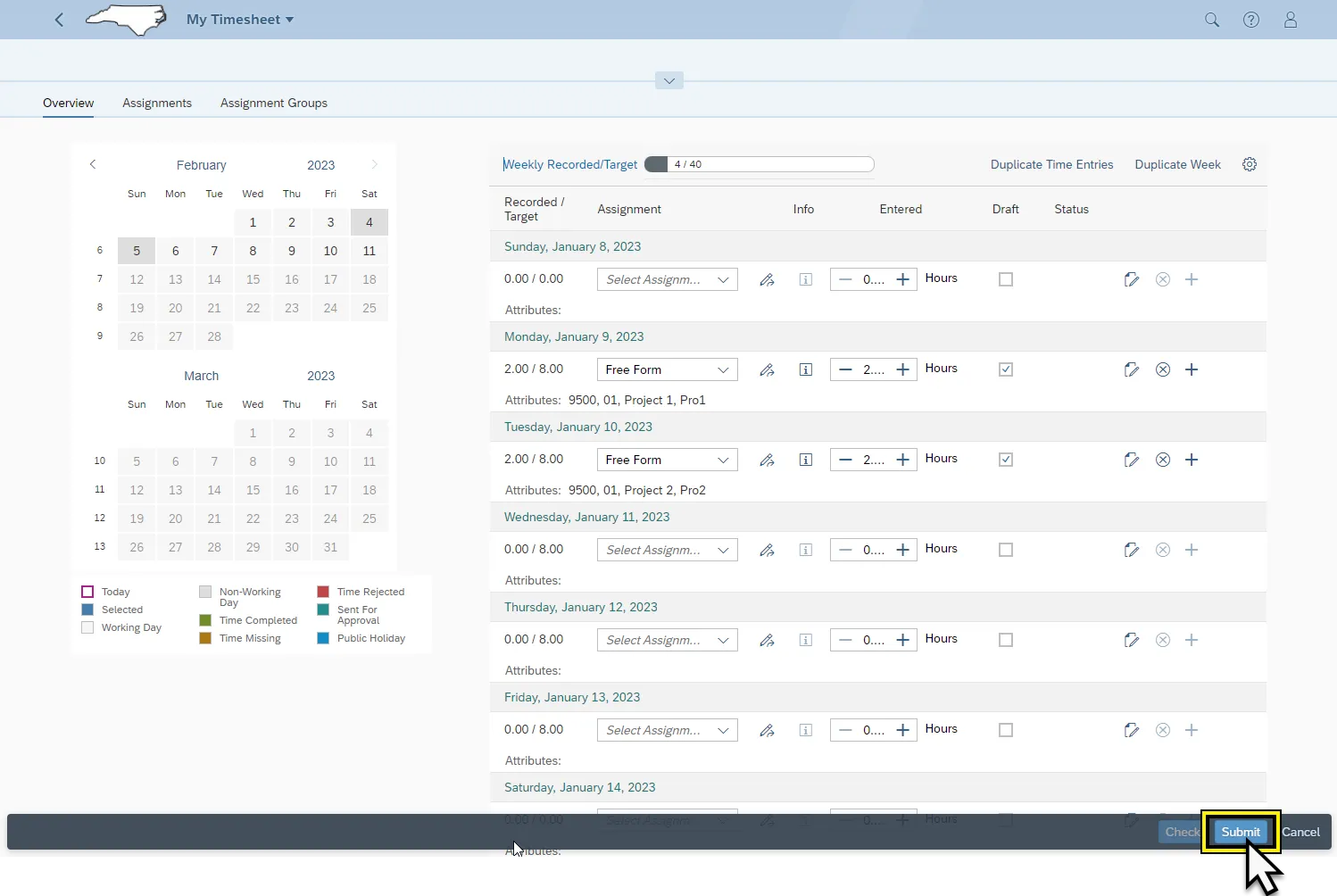Click the Weekly Recorded/Target progress bar

[x=759, y=164]
